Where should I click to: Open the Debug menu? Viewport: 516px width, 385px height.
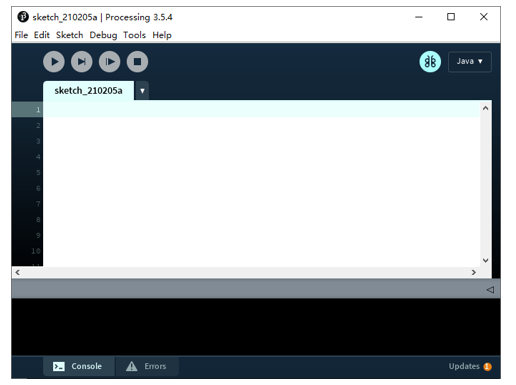[103, 35]
